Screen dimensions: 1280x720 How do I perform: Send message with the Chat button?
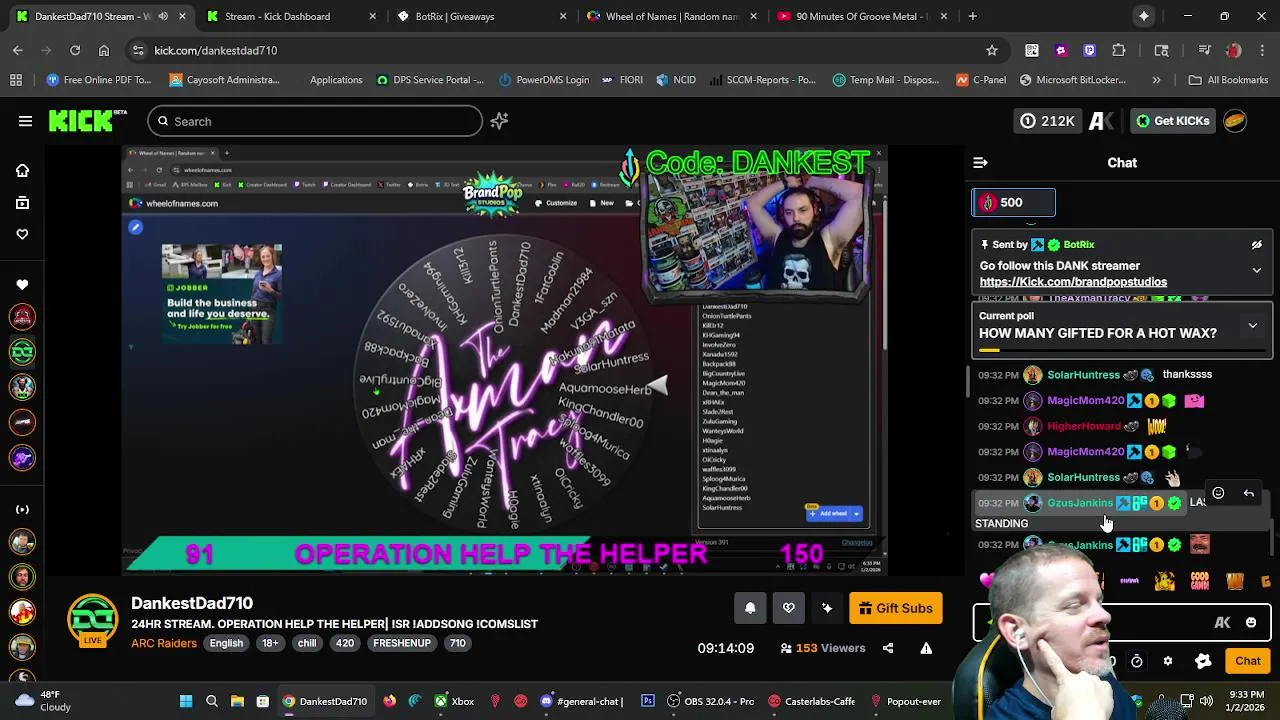(1247, 661)
